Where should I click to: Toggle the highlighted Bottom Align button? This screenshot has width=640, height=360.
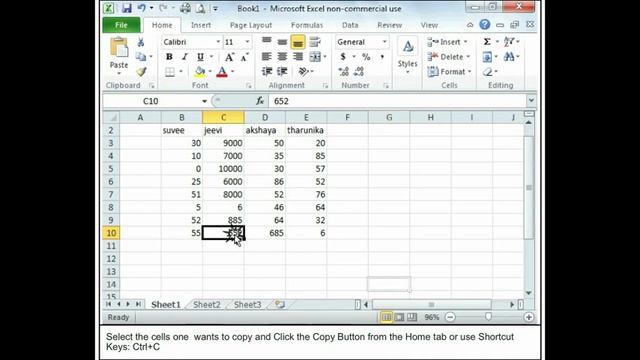coord(298,42)
